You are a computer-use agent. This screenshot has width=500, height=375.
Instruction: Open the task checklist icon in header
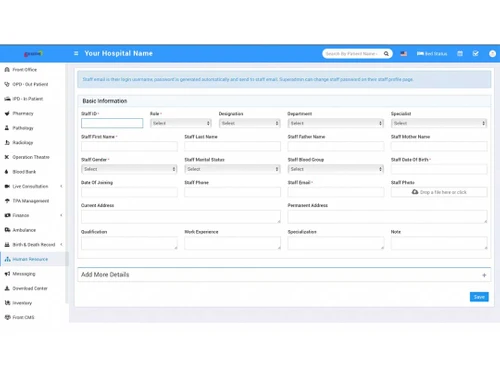pos(476,54)
